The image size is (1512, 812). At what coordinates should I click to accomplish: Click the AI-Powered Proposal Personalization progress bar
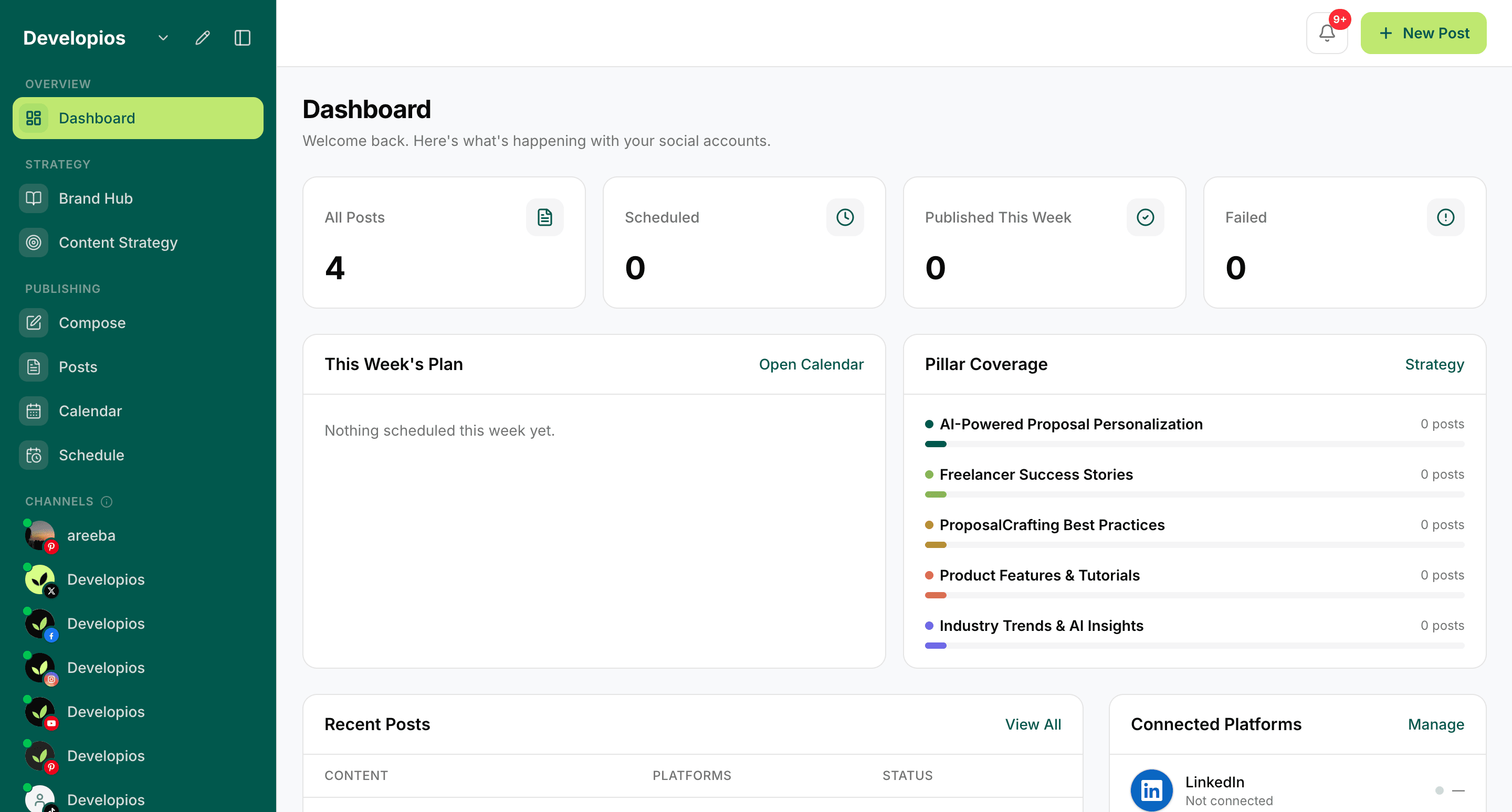1194,444
